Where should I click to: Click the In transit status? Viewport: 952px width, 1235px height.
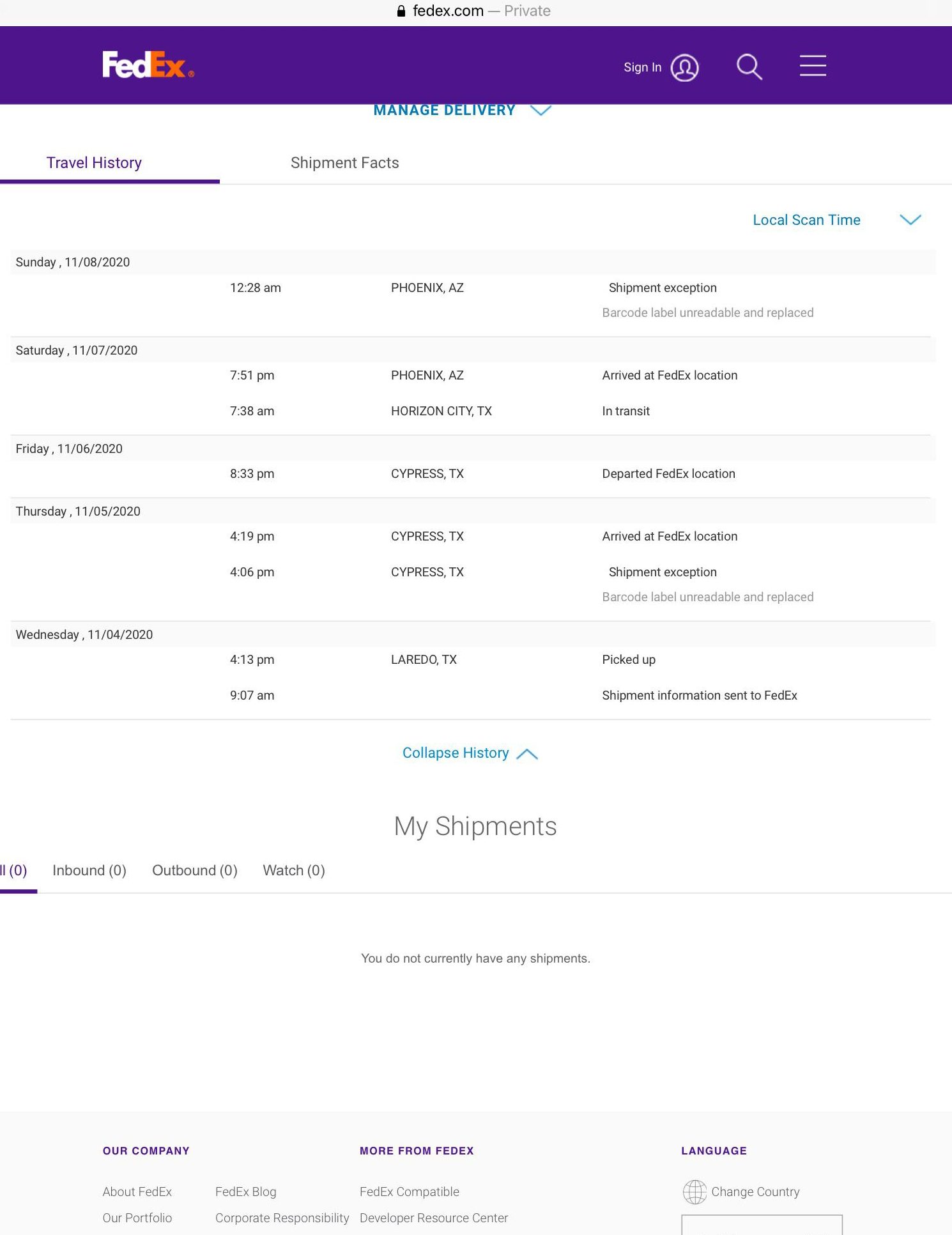(x=626, y=411)
